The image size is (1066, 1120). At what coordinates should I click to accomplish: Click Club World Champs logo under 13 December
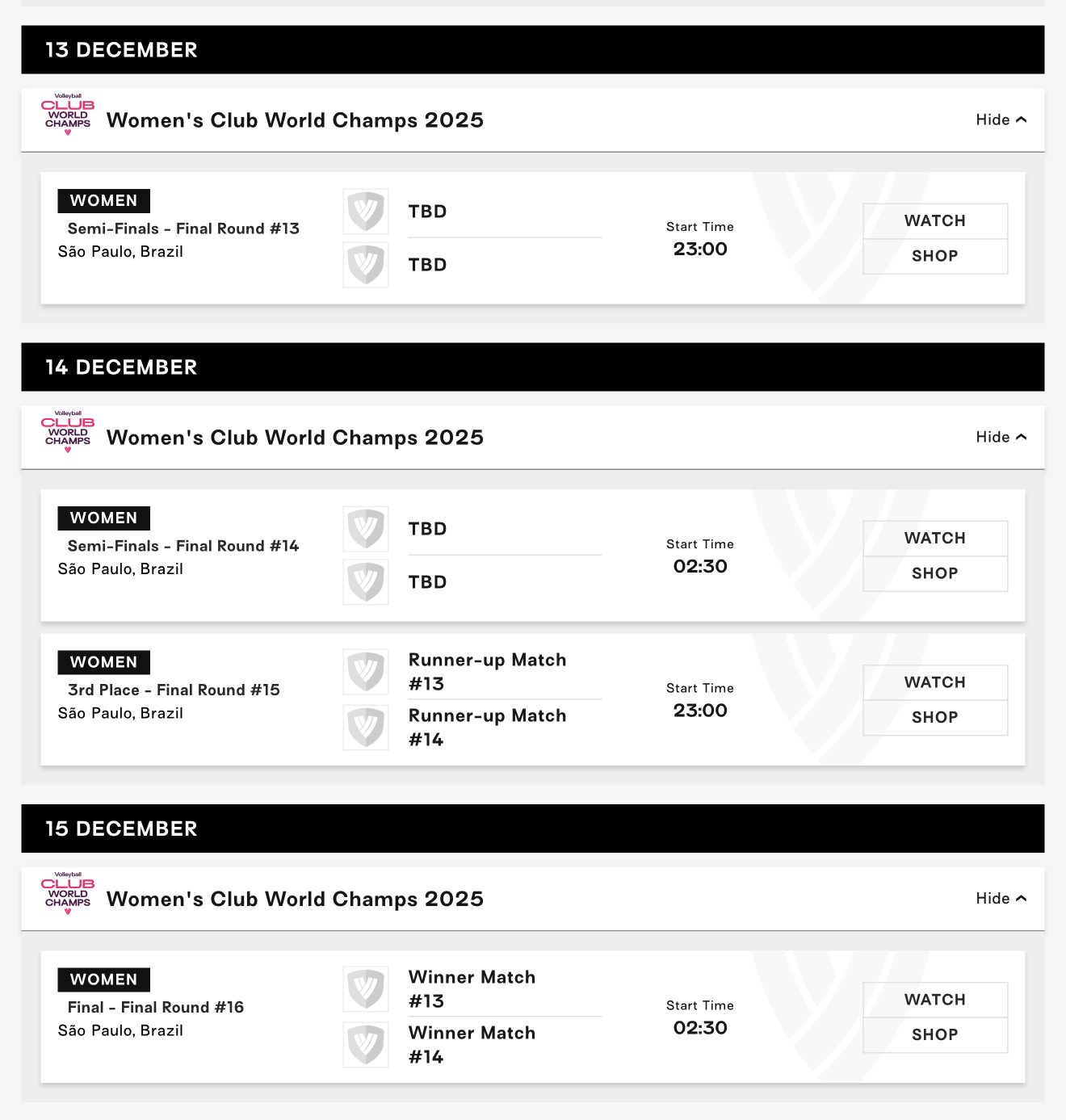tap(68, 115)
